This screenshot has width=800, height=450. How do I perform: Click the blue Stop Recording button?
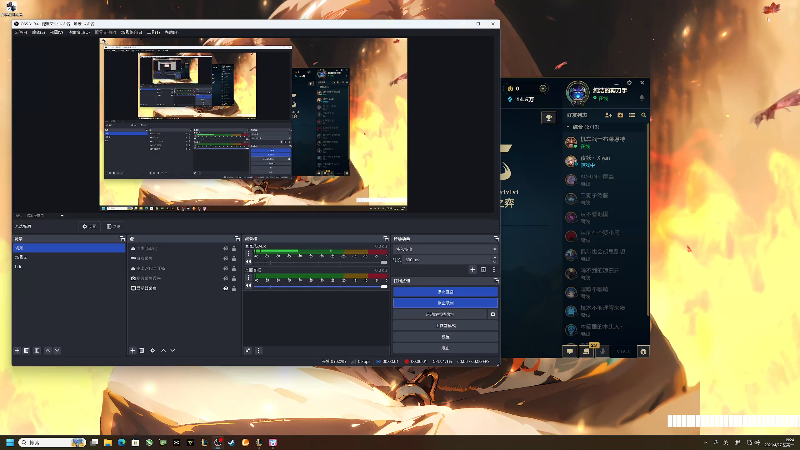click(445, 303)
